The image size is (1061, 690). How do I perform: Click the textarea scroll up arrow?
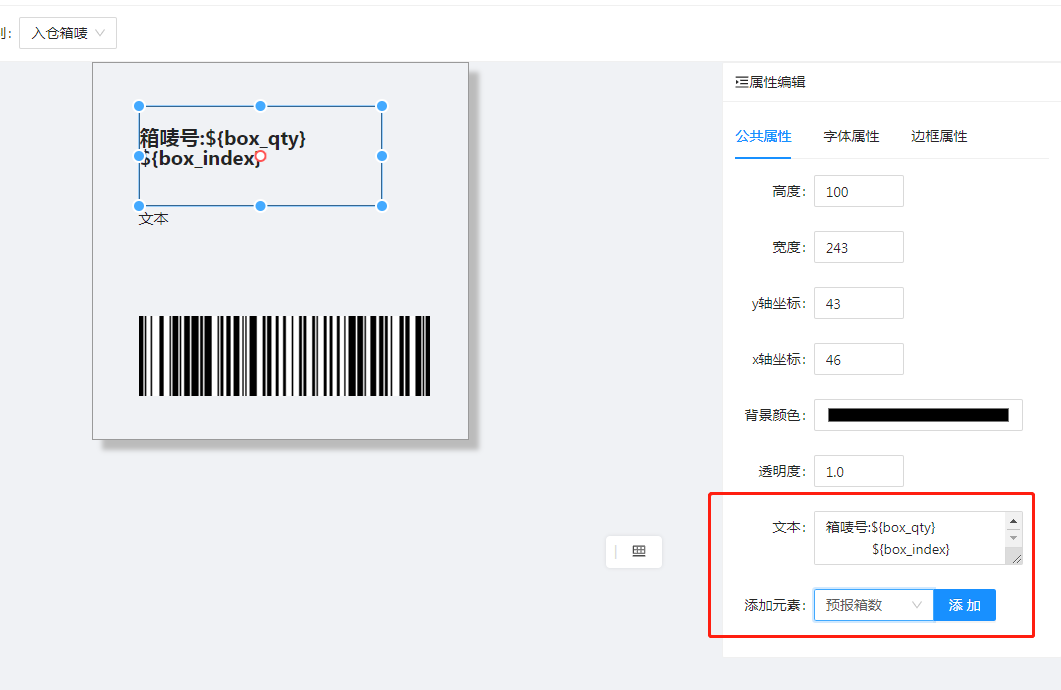[x=1014, y=521]
